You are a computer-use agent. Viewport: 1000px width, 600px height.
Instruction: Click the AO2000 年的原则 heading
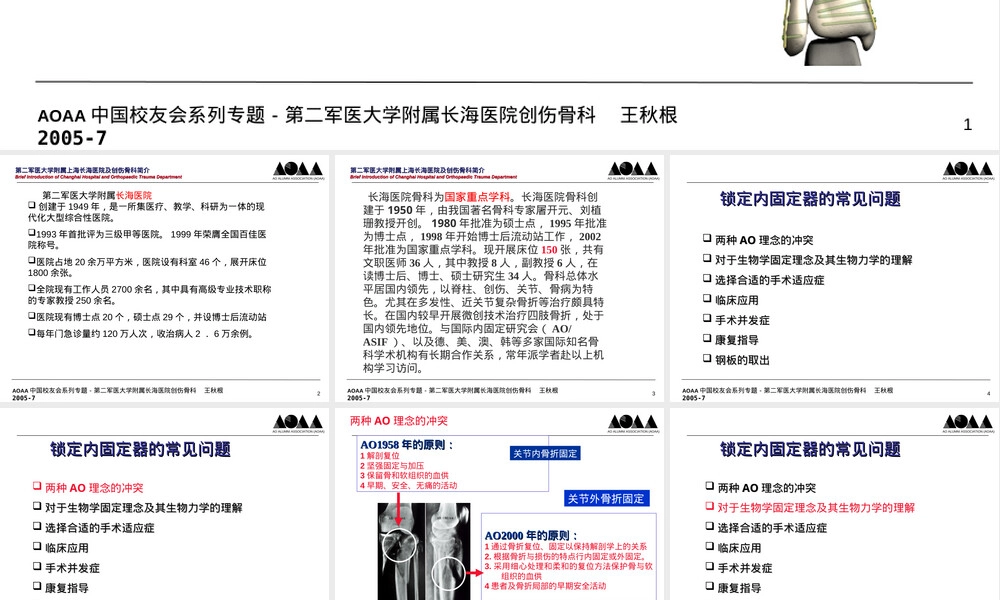531,536
